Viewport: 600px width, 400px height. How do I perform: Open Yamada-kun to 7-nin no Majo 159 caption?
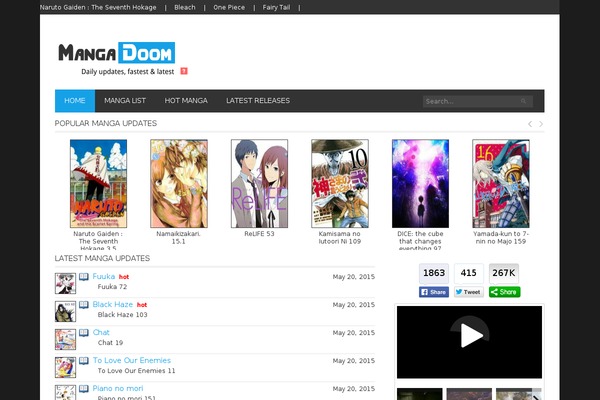pos(501,238)
